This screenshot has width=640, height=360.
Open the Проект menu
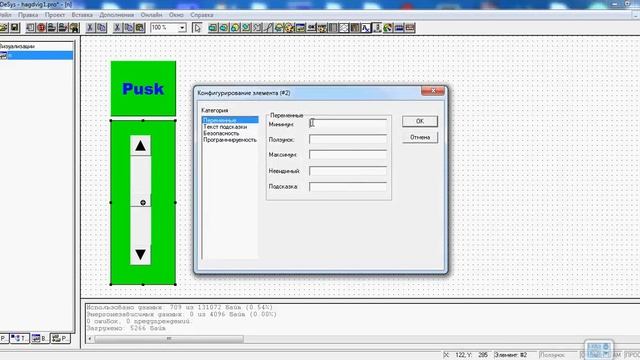click(55, 15)
